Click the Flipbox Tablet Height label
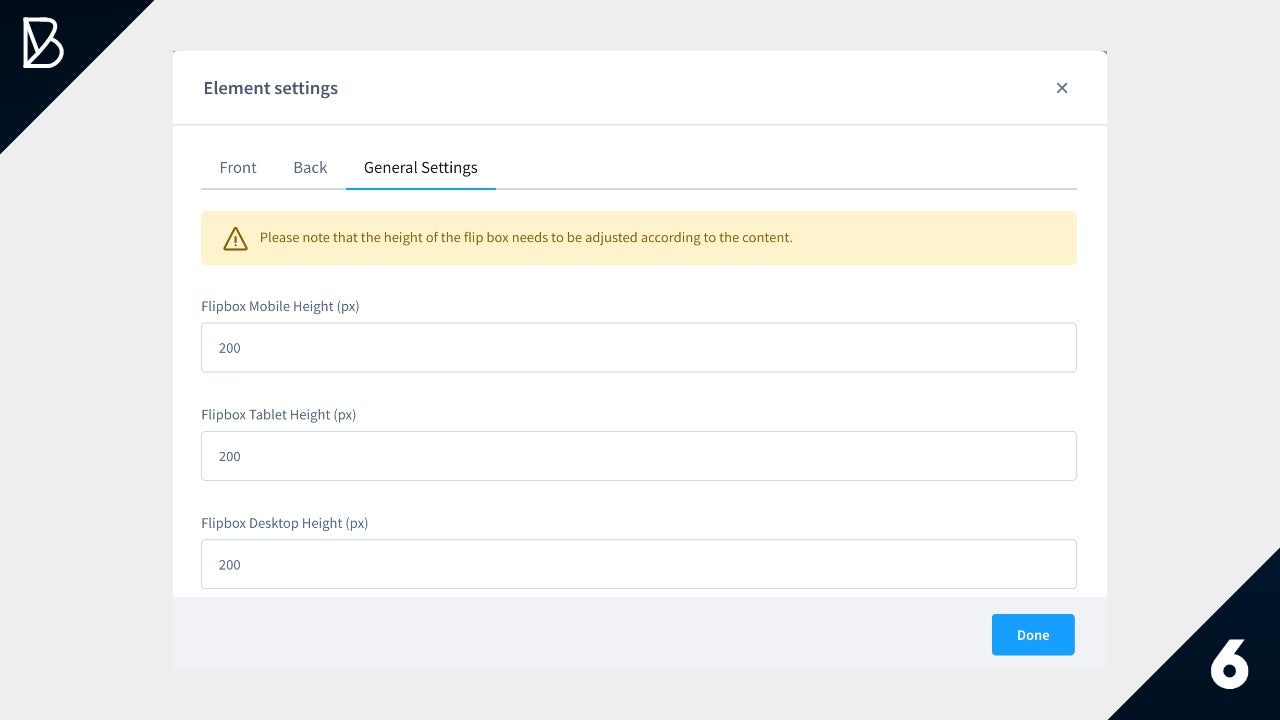Image resolution: width=1280 pixels, height=720 pixels. (278, 414)
